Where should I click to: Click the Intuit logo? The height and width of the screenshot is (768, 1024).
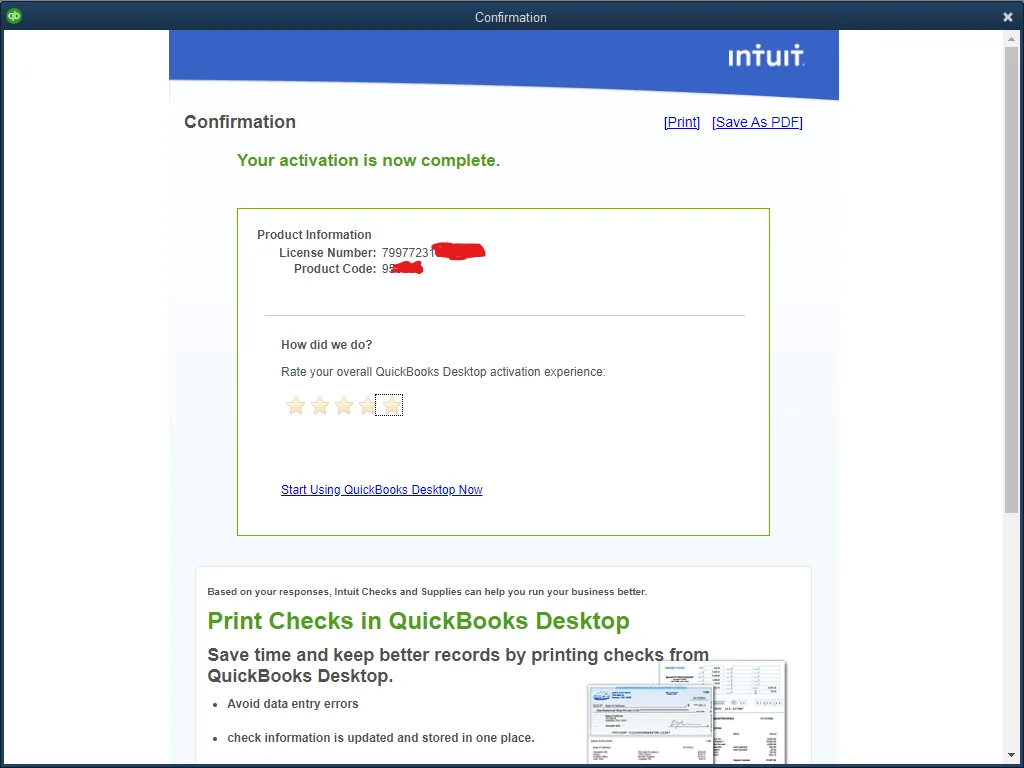[x=766, y=56]
